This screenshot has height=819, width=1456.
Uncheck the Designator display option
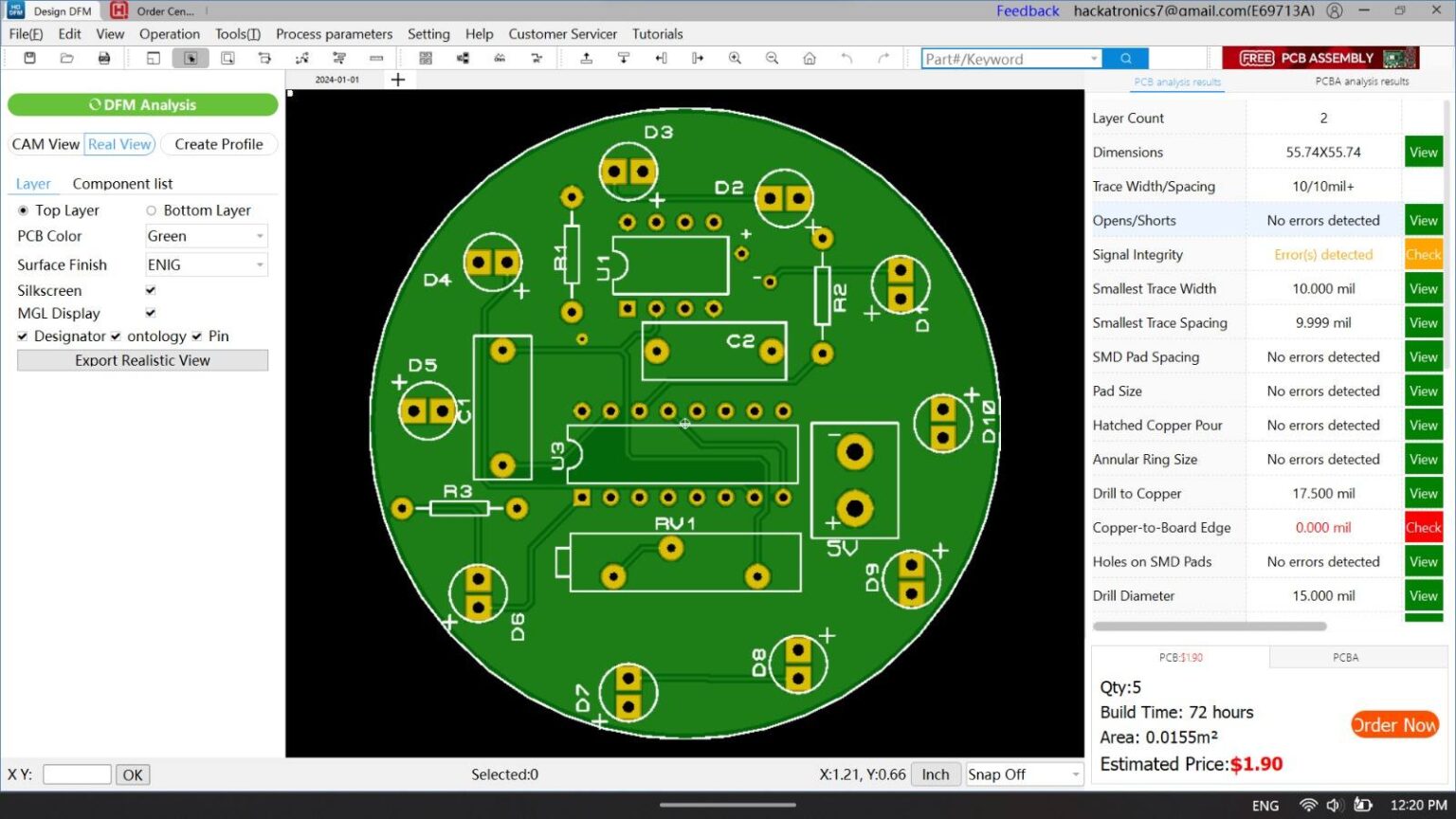tap(22, 336)
